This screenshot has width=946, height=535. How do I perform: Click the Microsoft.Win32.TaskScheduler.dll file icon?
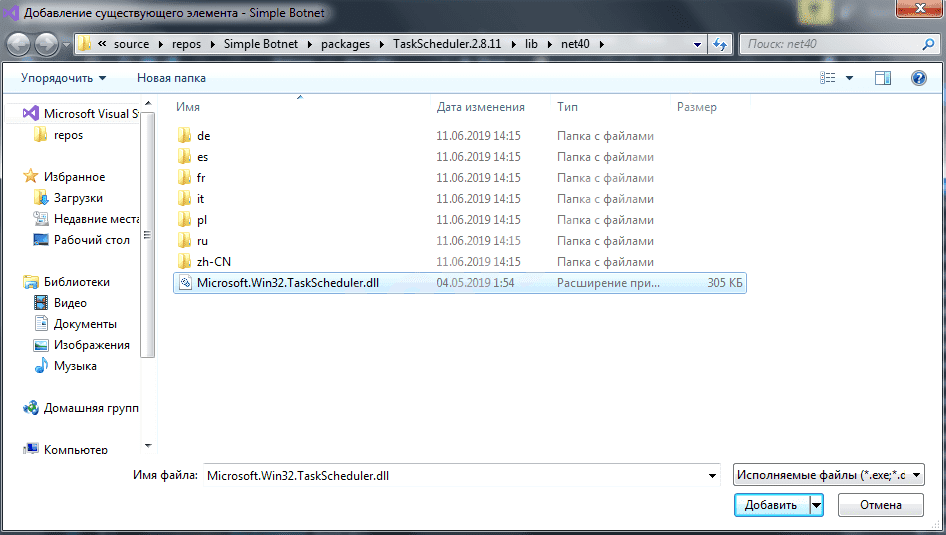[186, 282]
